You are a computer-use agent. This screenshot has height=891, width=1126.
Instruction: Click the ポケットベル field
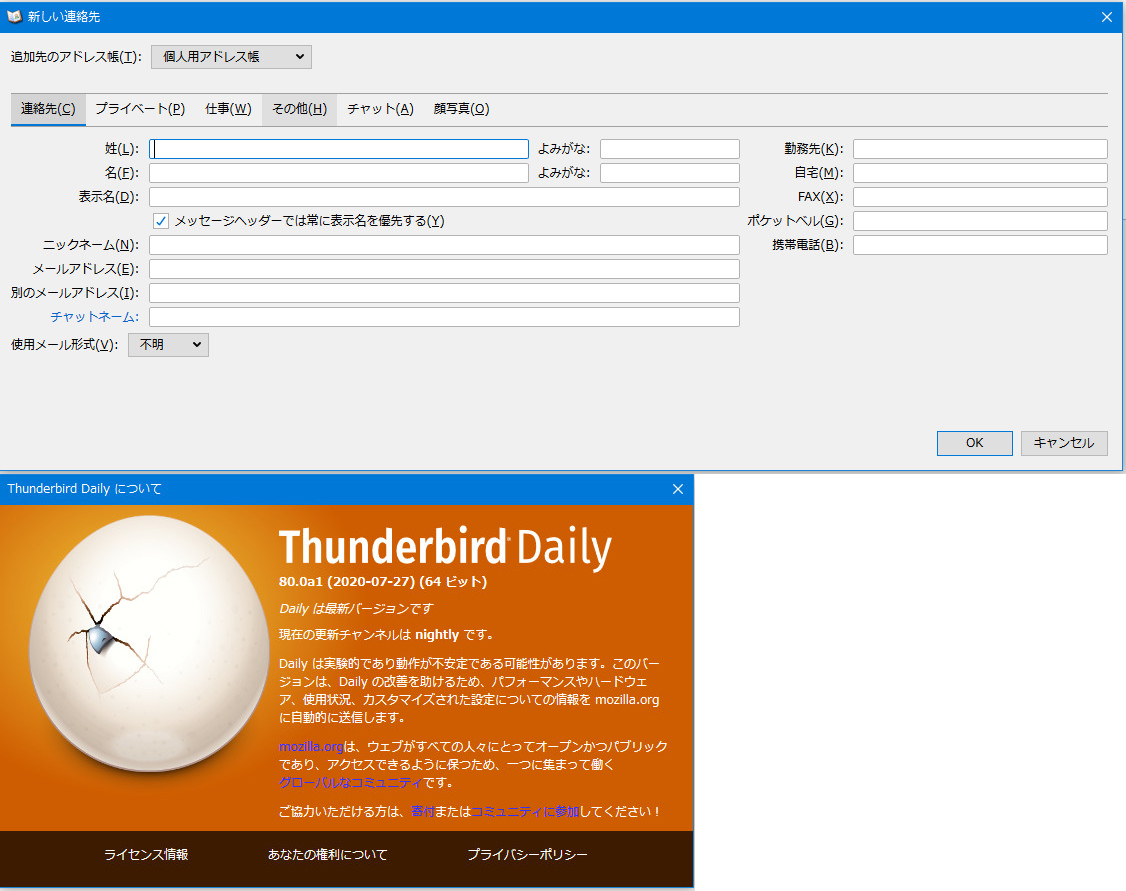click(980, 221)
